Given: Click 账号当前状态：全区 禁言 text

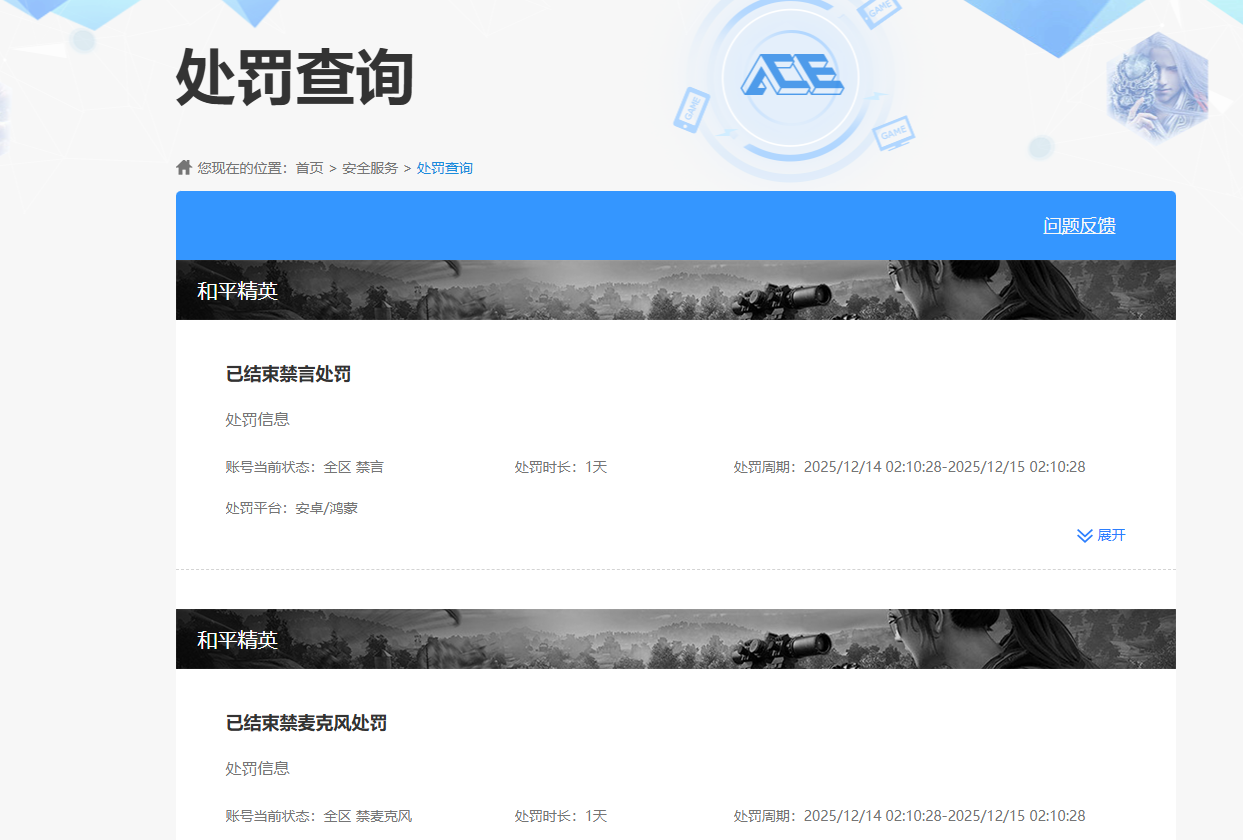Looking at the screenshot, I should coord(305,467).
